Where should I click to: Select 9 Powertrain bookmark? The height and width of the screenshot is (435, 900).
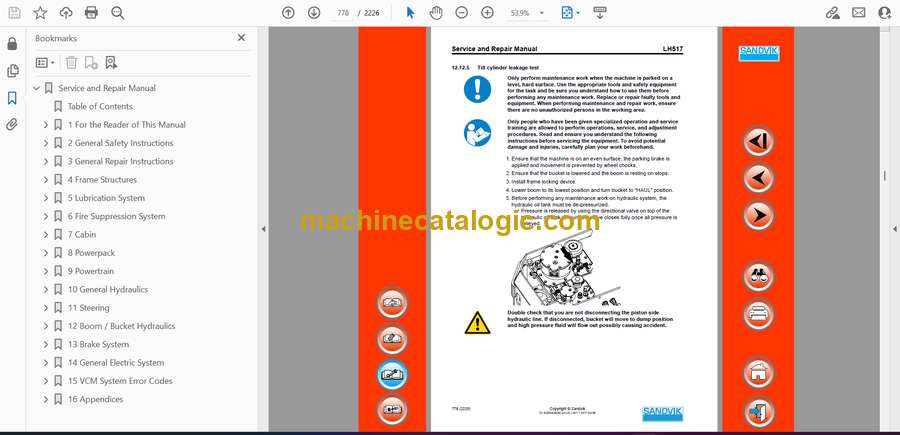(x=91, y=271)
